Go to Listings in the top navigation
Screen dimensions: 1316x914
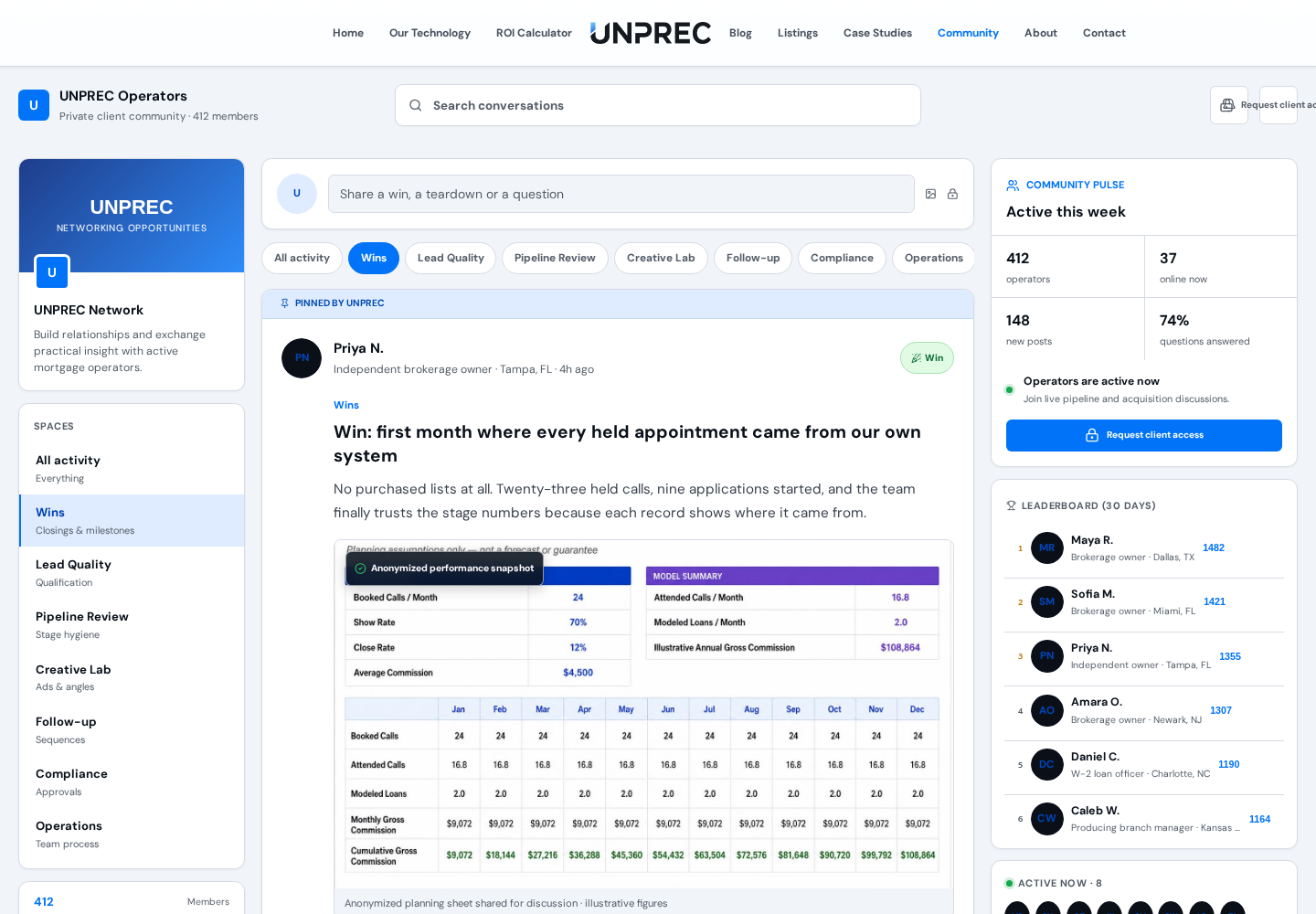[x=798, y=33]
